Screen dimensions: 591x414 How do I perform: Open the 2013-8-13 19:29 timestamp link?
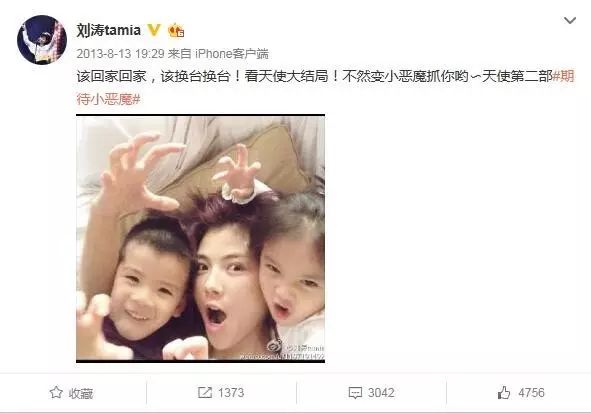point(120,54)
